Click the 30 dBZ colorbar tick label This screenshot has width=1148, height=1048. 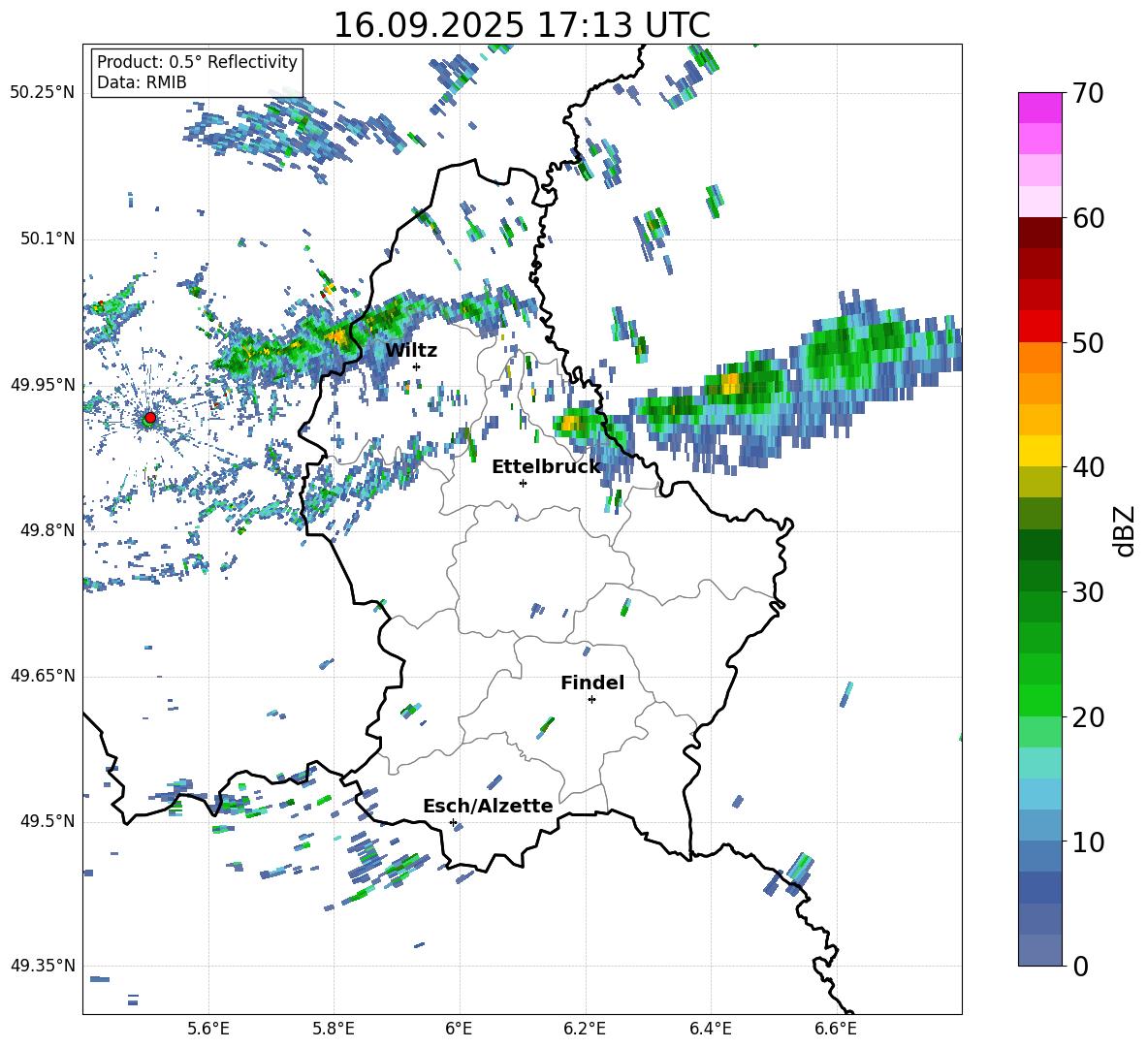click(x=1088, y=592)
